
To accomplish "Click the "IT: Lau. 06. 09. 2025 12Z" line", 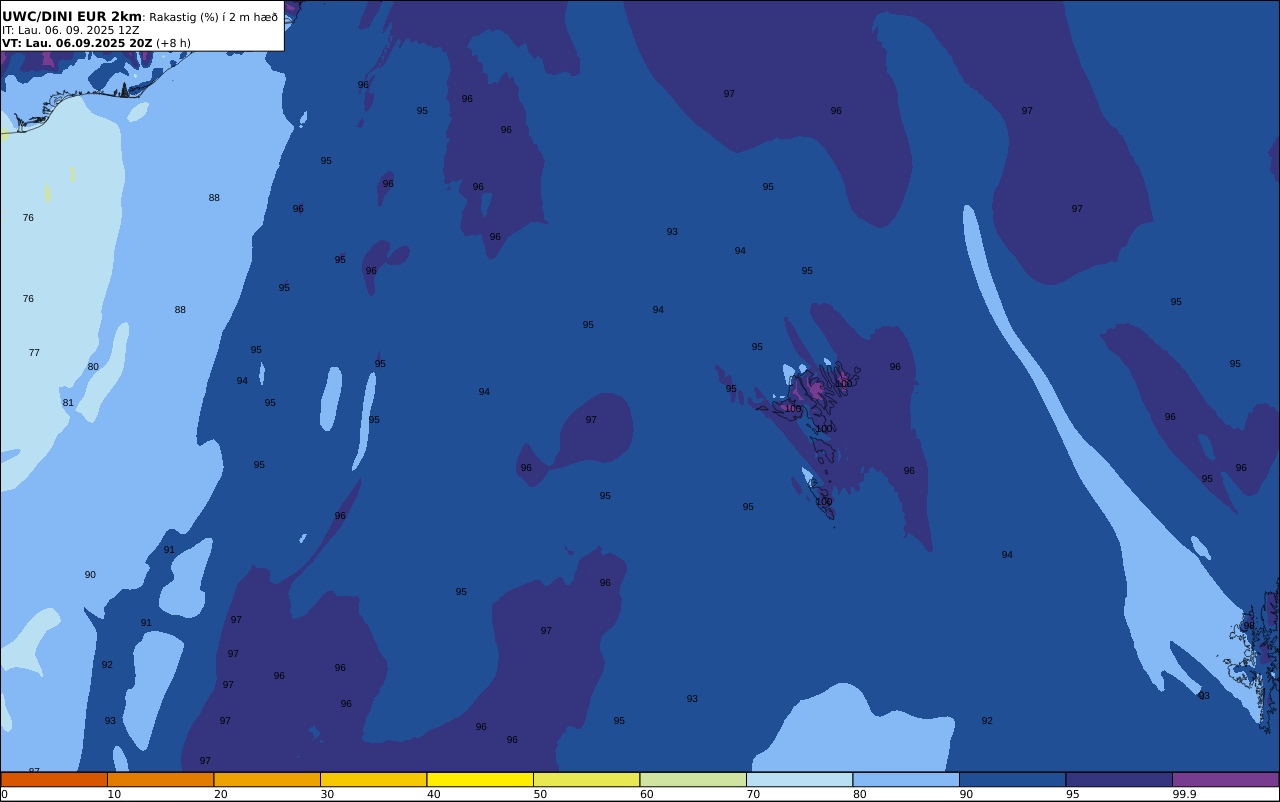I will pyautogui.click(x=71, y=30).
